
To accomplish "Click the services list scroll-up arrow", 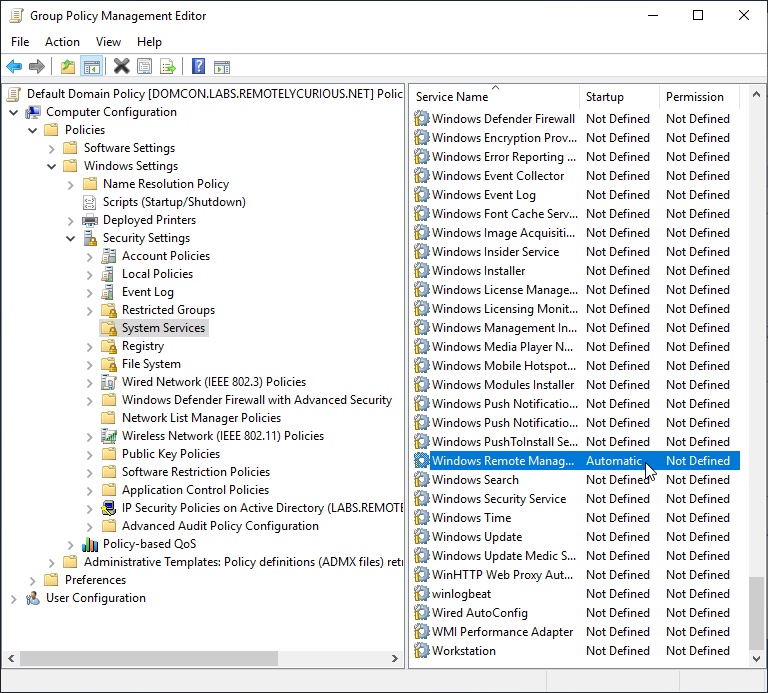I will [756, 94].
